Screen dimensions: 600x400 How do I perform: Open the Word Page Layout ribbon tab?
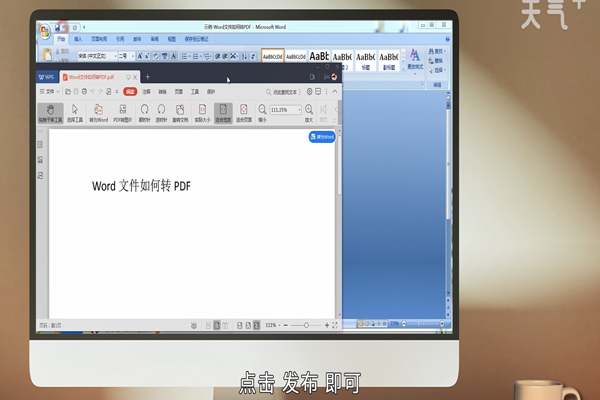99,39
